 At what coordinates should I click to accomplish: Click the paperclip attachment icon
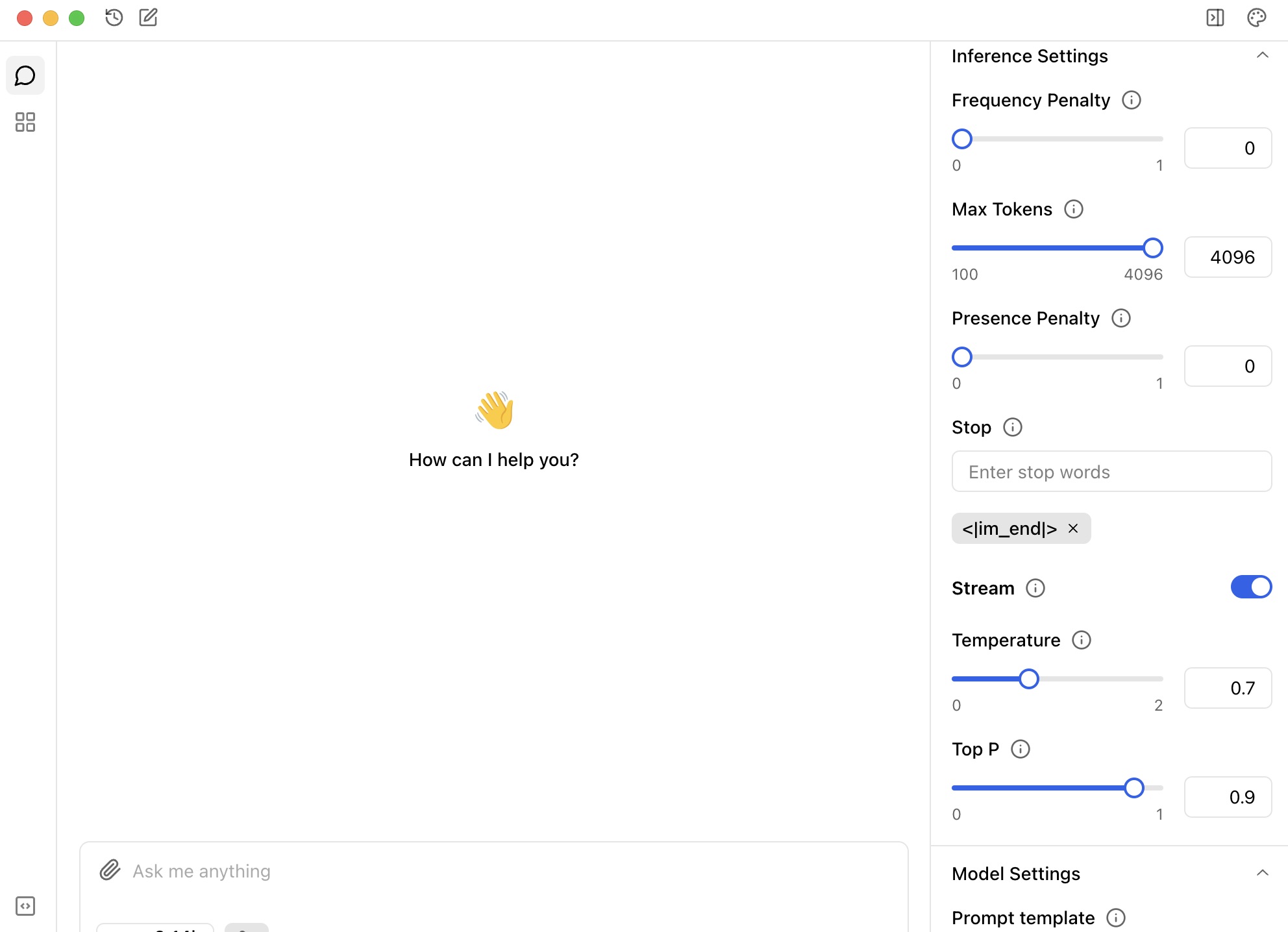110,870
